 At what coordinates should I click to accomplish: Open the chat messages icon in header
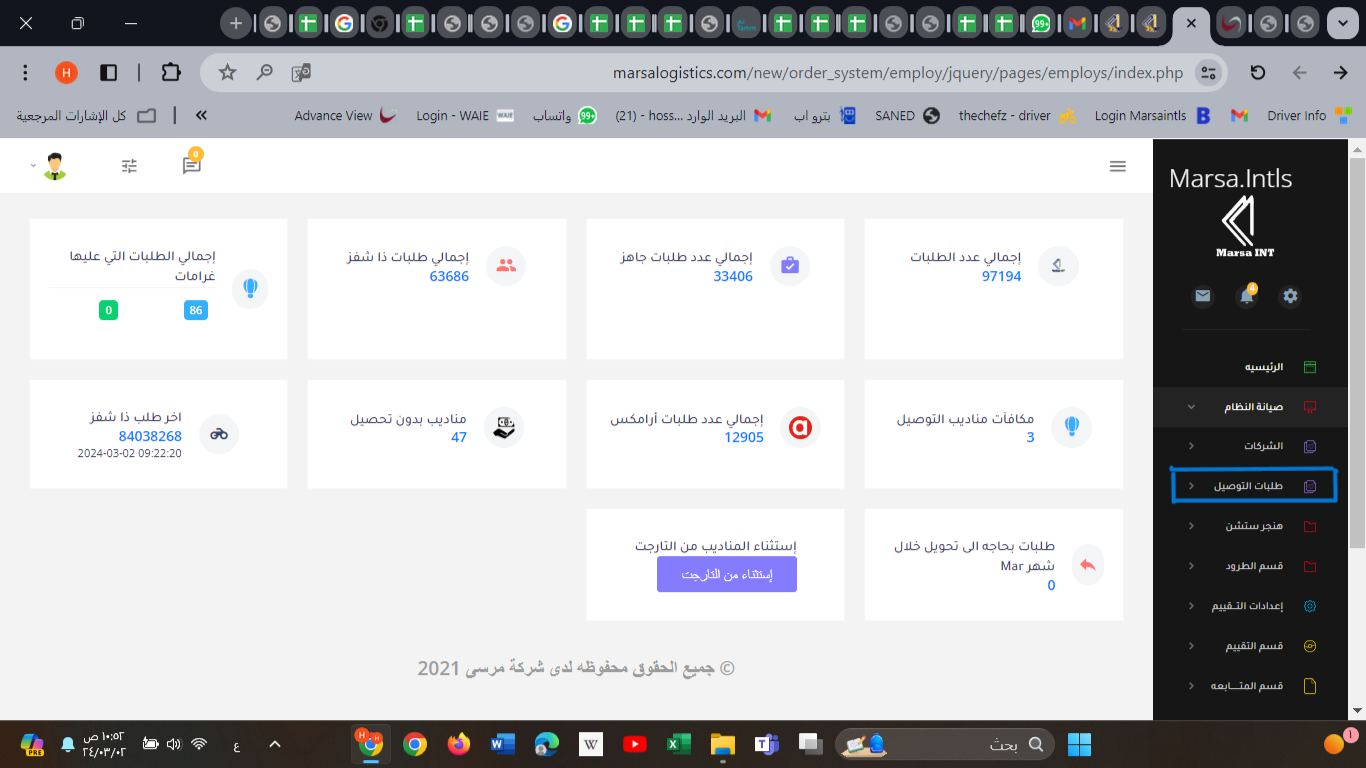tap(191, 166)
